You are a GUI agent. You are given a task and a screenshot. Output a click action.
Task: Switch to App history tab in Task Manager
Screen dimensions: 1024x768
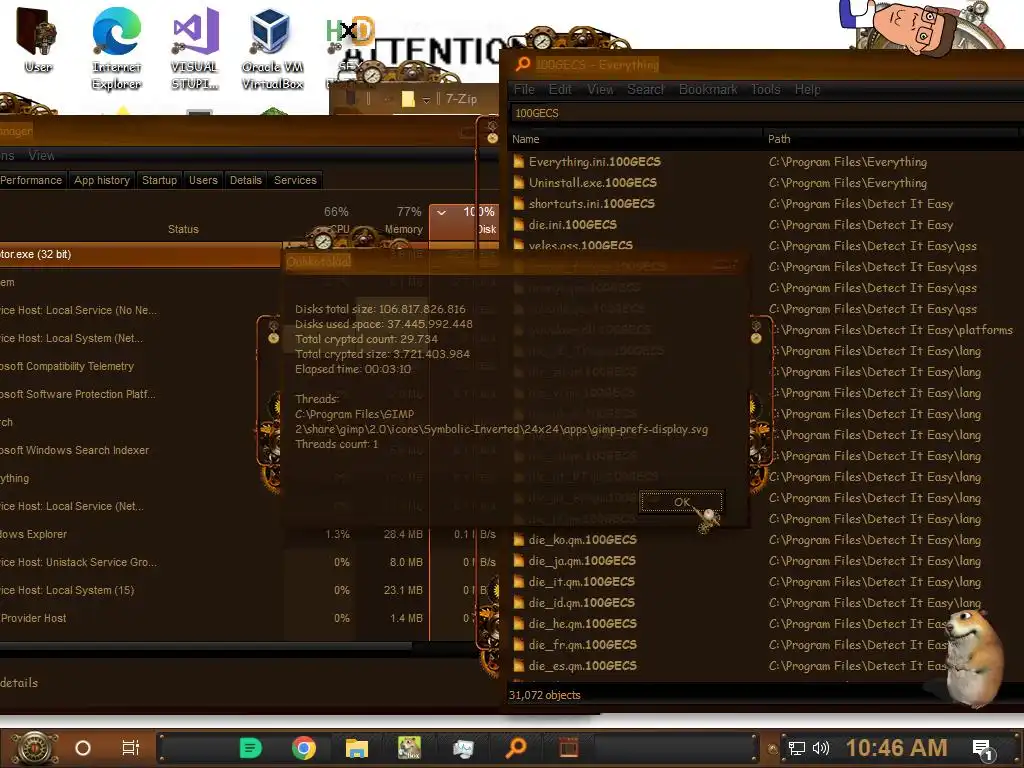coord(102,180)
